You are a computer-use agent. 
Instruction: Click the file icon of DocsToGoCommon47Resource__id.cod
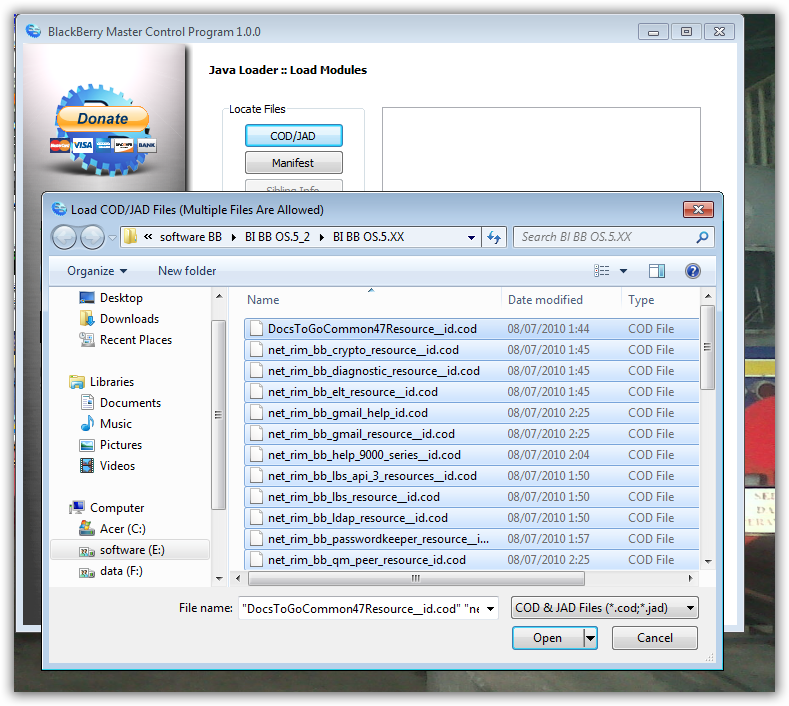257,329
